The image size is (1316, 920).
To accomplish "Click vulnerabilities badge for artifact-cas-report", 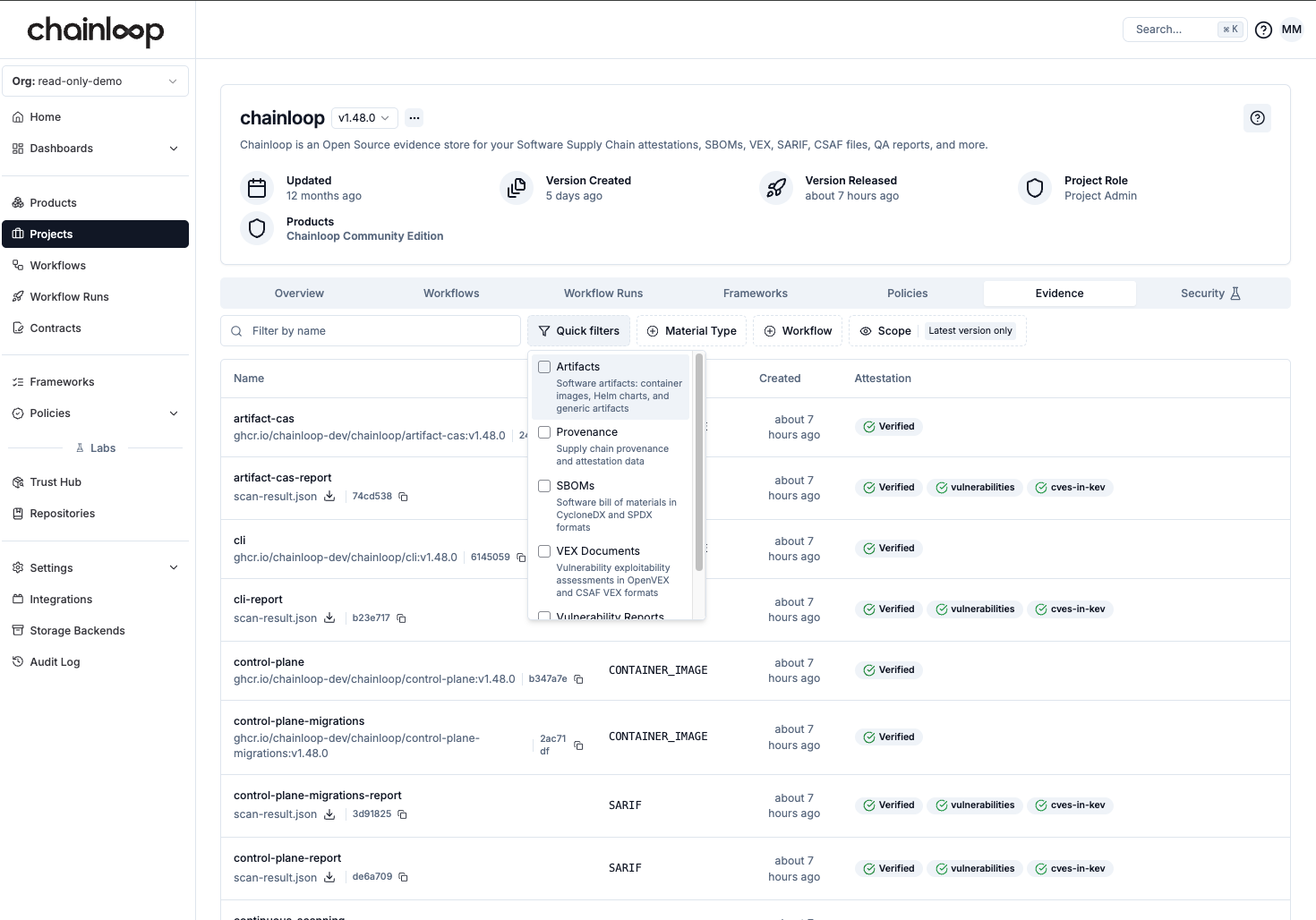I will coord(975,488).
